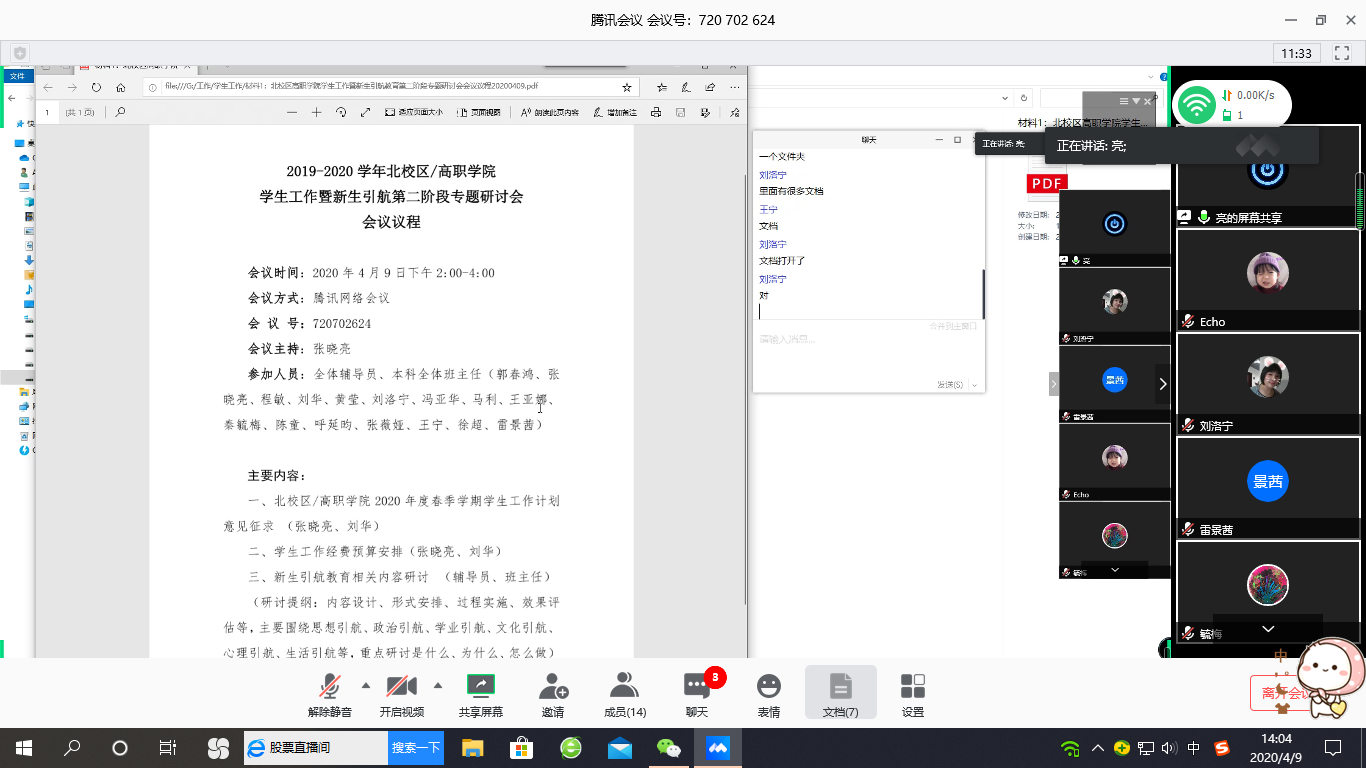Click the 离开会议 leave meeting button
This screenshot has height=768, width=1366.
(1285, 693)
